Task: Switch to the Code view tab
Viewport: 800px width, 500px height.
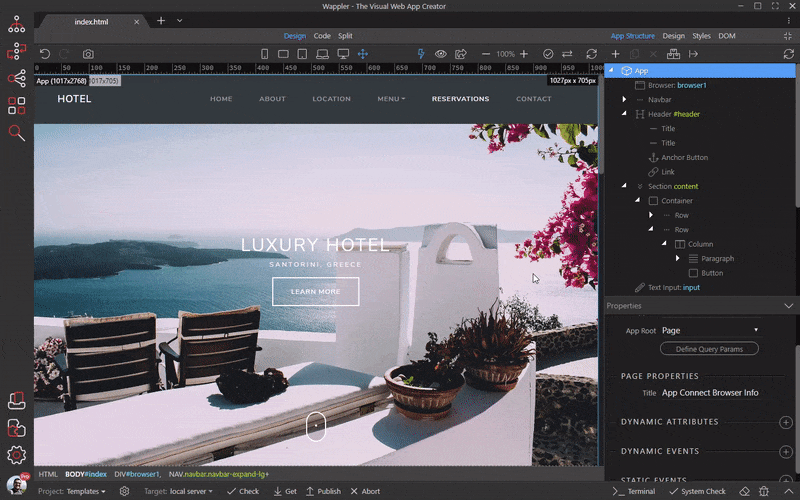Action: (x=322, y=36)
